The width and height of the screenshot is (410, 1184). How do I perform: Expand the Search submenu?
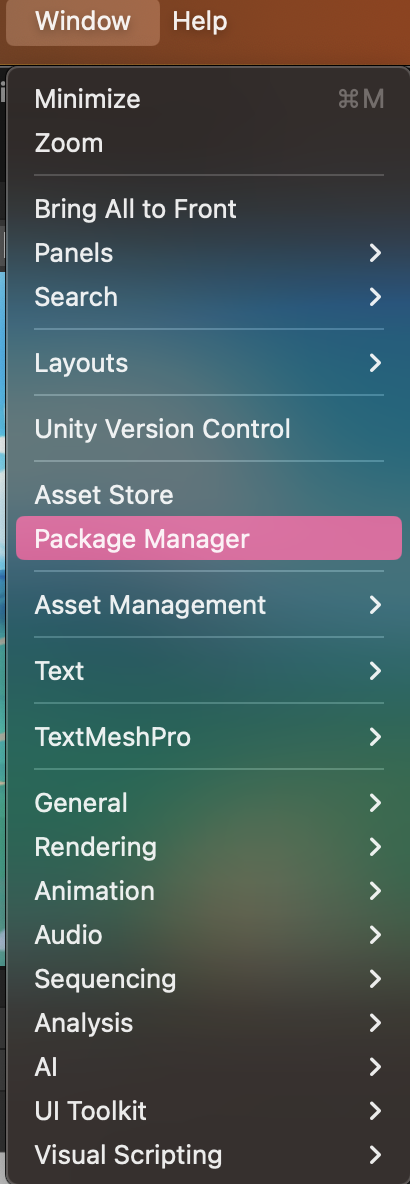pyautogui.click(x=208, y=297)
